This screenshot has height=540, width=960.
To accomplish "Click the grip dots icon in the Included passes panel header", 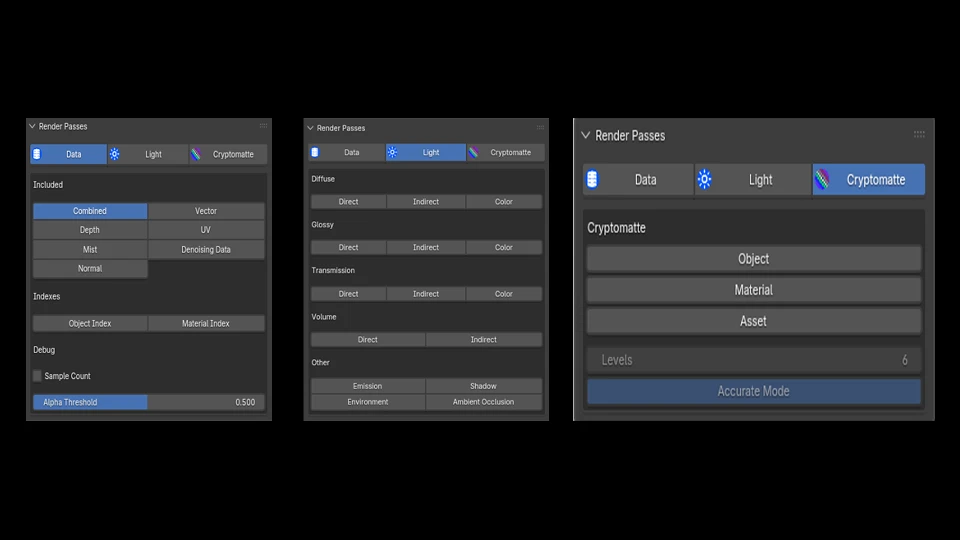I will coord(263,126).
